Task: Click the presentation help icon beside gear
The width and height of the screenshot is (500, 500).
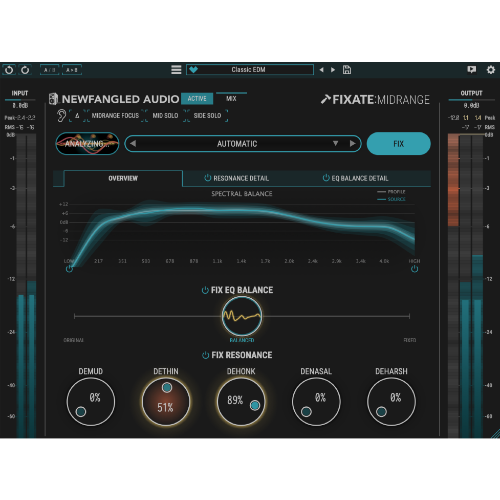Action: [472, 69]
